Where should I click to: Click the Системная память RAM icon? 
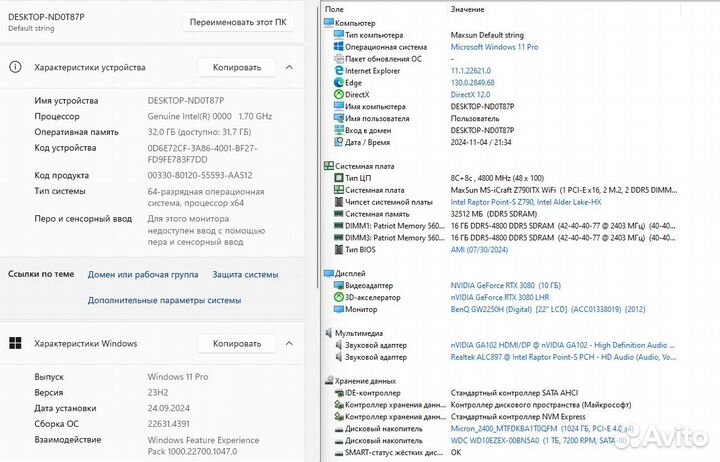[339, 214]
